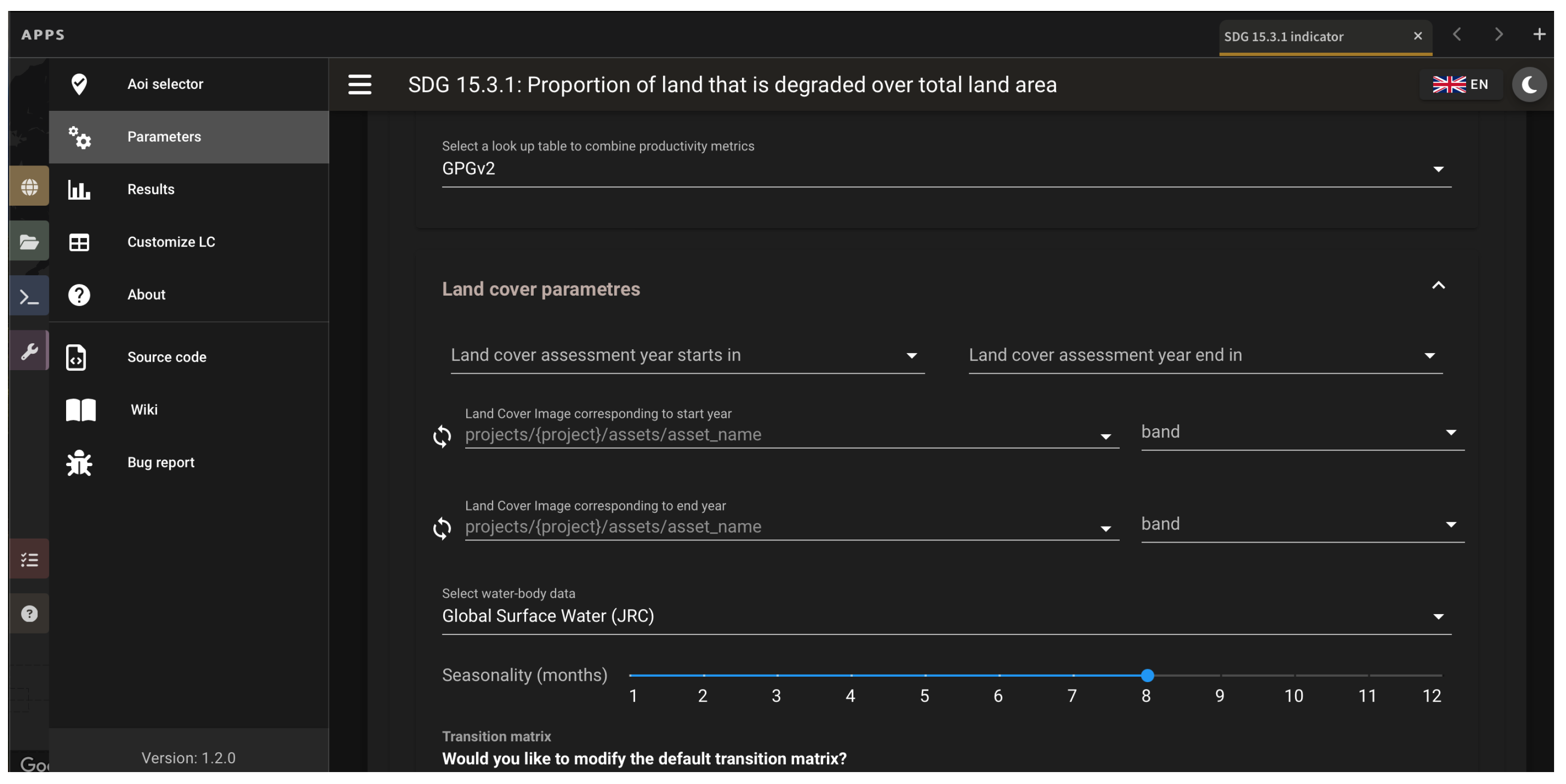This screenshot has width=1566, height=784.
Task: Open the files folder icon in rail
Action: [29, 242]
